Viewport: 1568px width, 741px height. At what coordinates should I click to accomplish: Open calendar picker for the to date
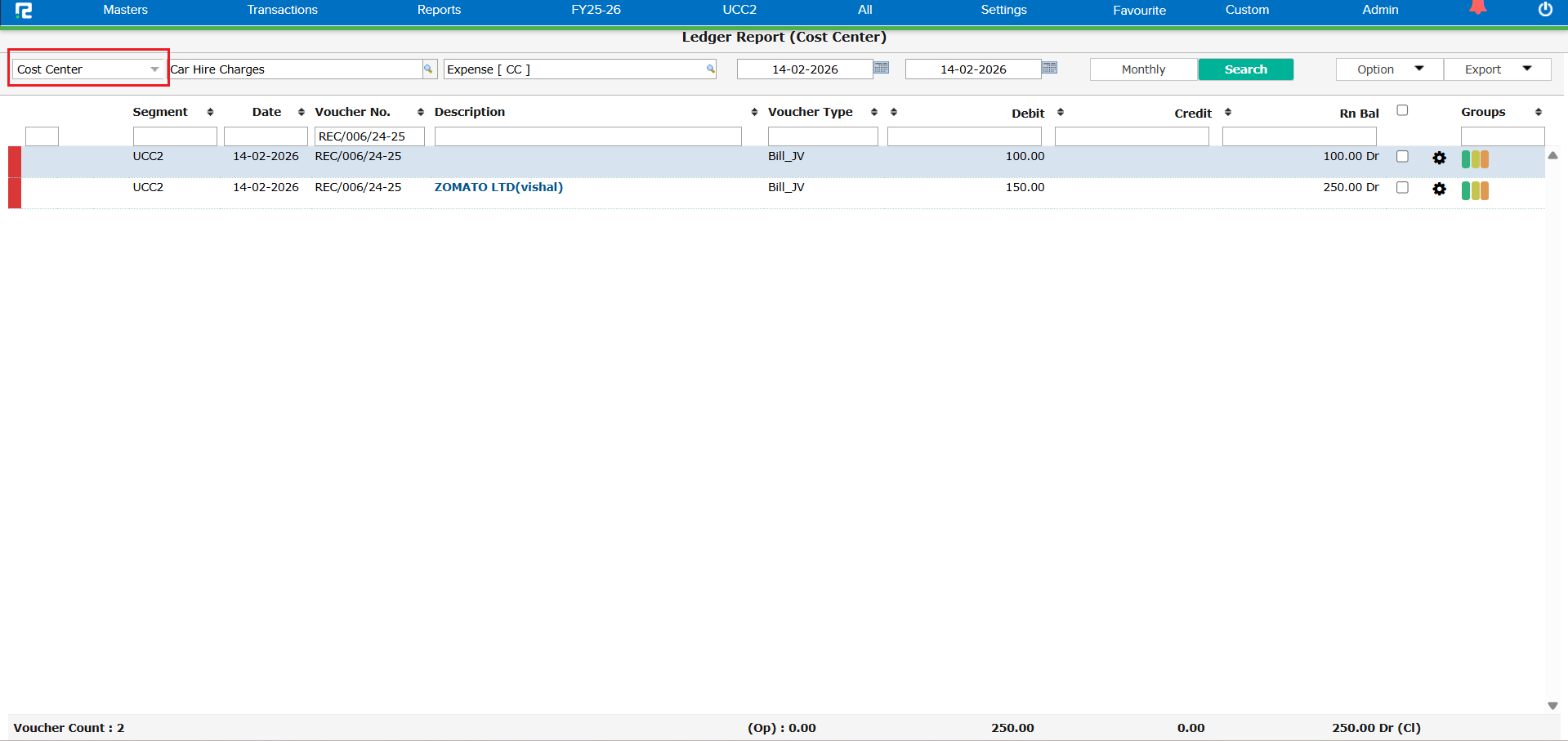click(x=1050, y=68)
